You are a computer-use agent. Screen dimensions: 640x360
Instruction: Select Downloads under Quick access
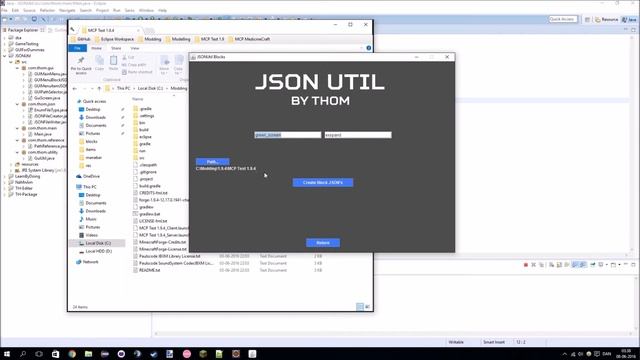click(92, 118)
